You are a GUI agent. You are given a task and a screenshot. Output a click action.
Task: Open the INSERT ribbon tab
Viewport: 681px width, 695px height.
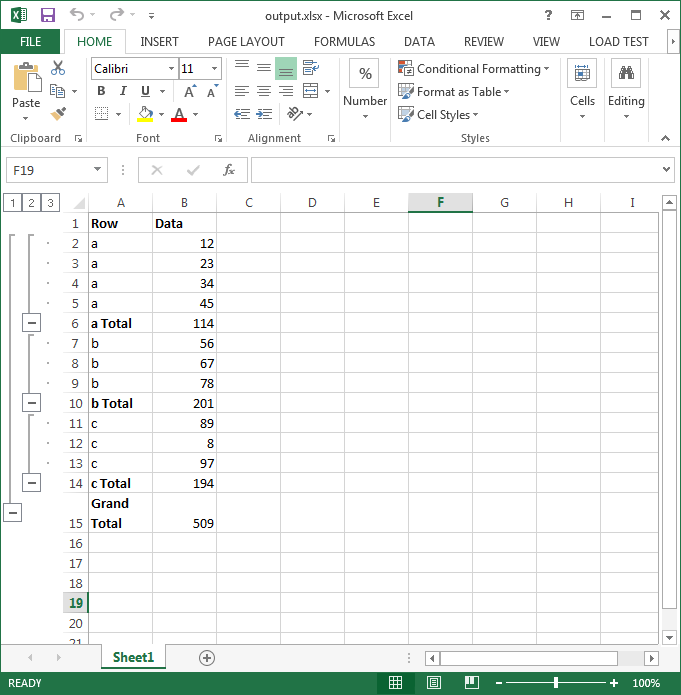pyautogui.click(x=160, y=42)
